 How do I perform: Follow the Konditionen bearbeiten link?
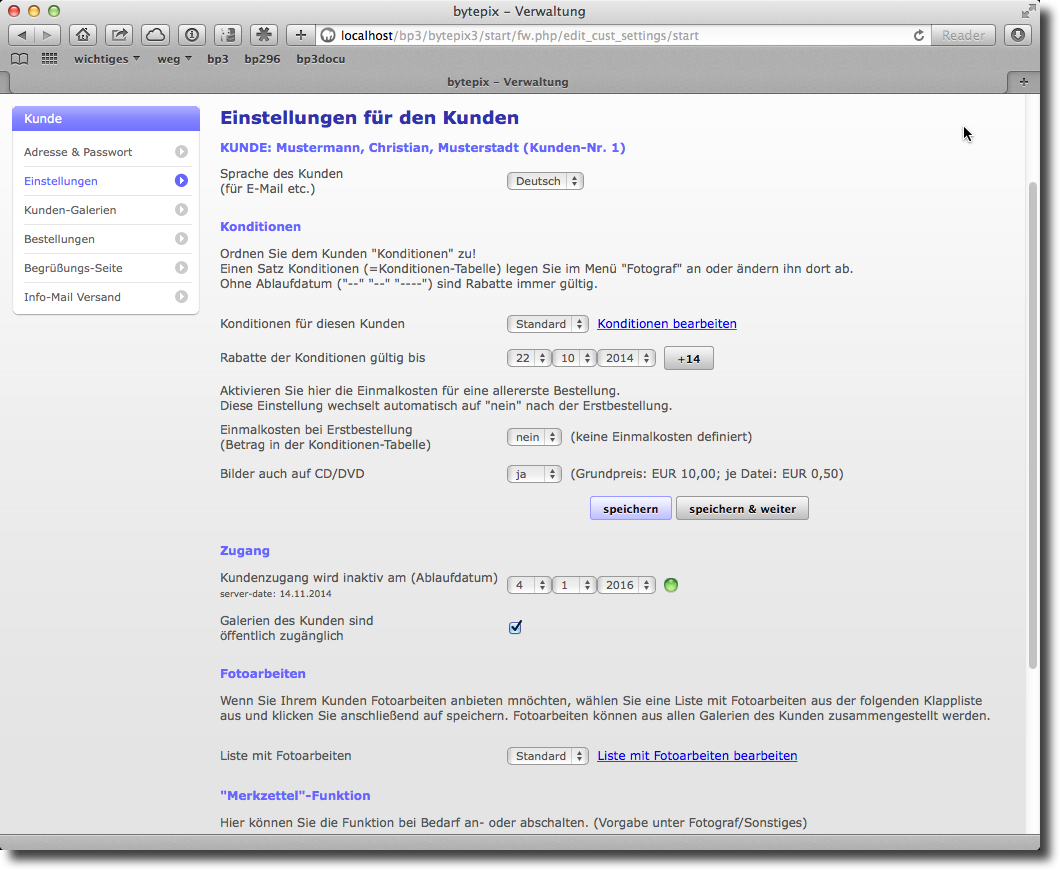pyautogui.click(x=667, y=324)
